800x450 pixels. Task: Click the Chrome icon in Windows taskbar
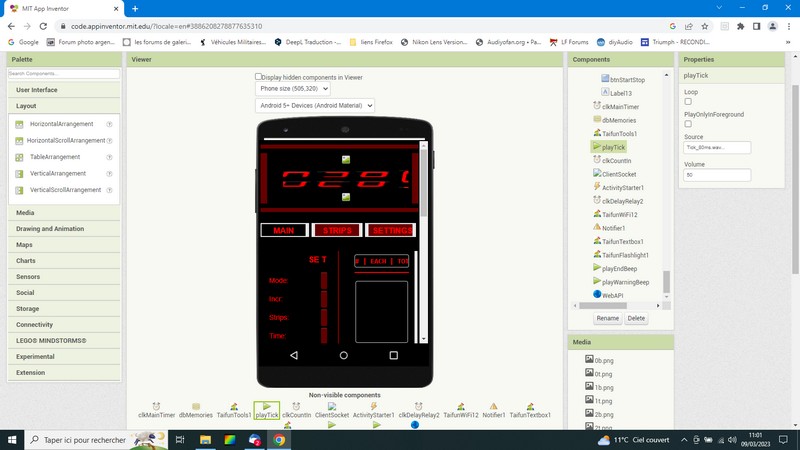279,439
